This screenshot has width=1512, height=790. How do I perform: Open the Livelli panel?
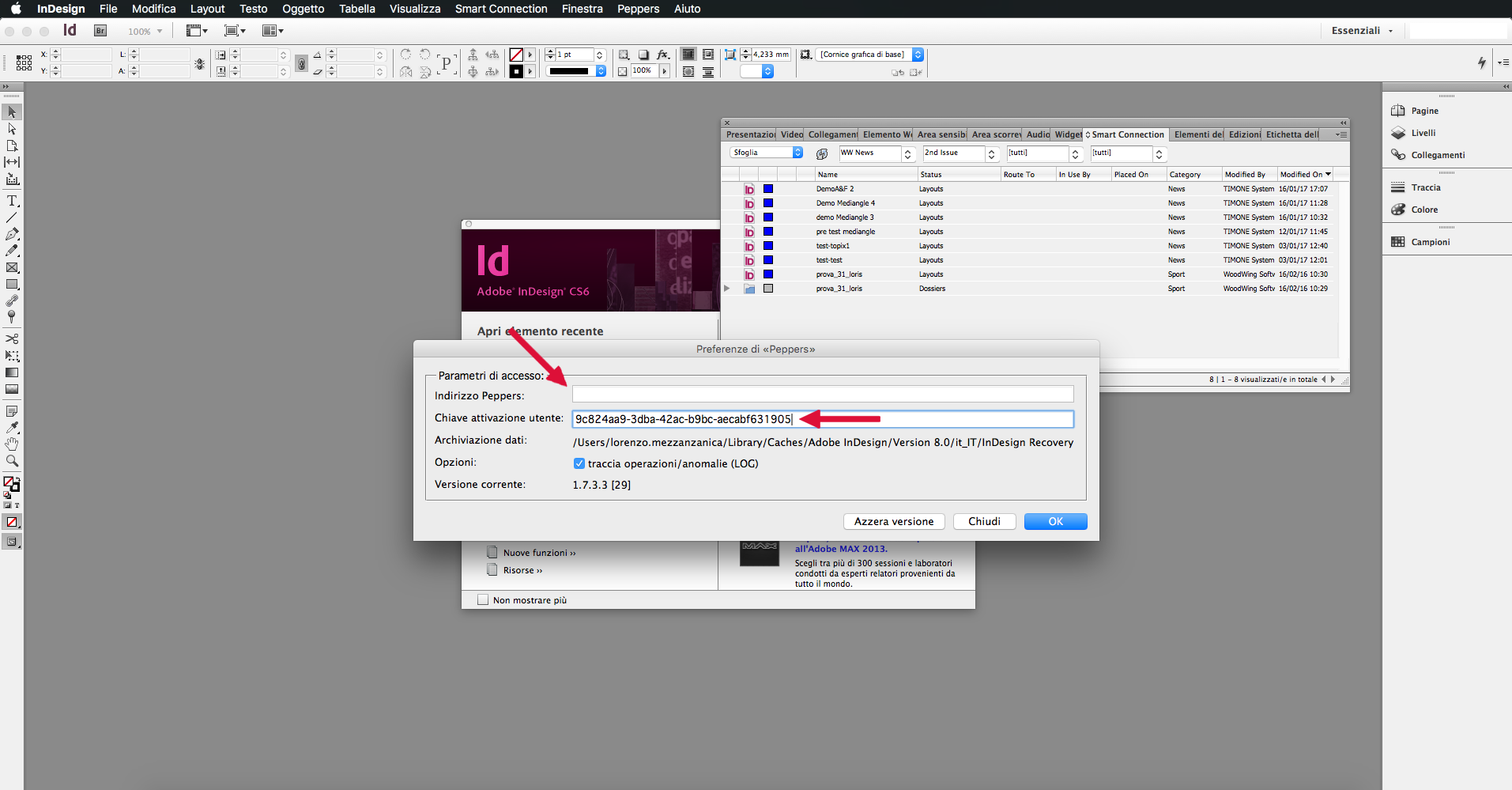tap(1423, 133)
